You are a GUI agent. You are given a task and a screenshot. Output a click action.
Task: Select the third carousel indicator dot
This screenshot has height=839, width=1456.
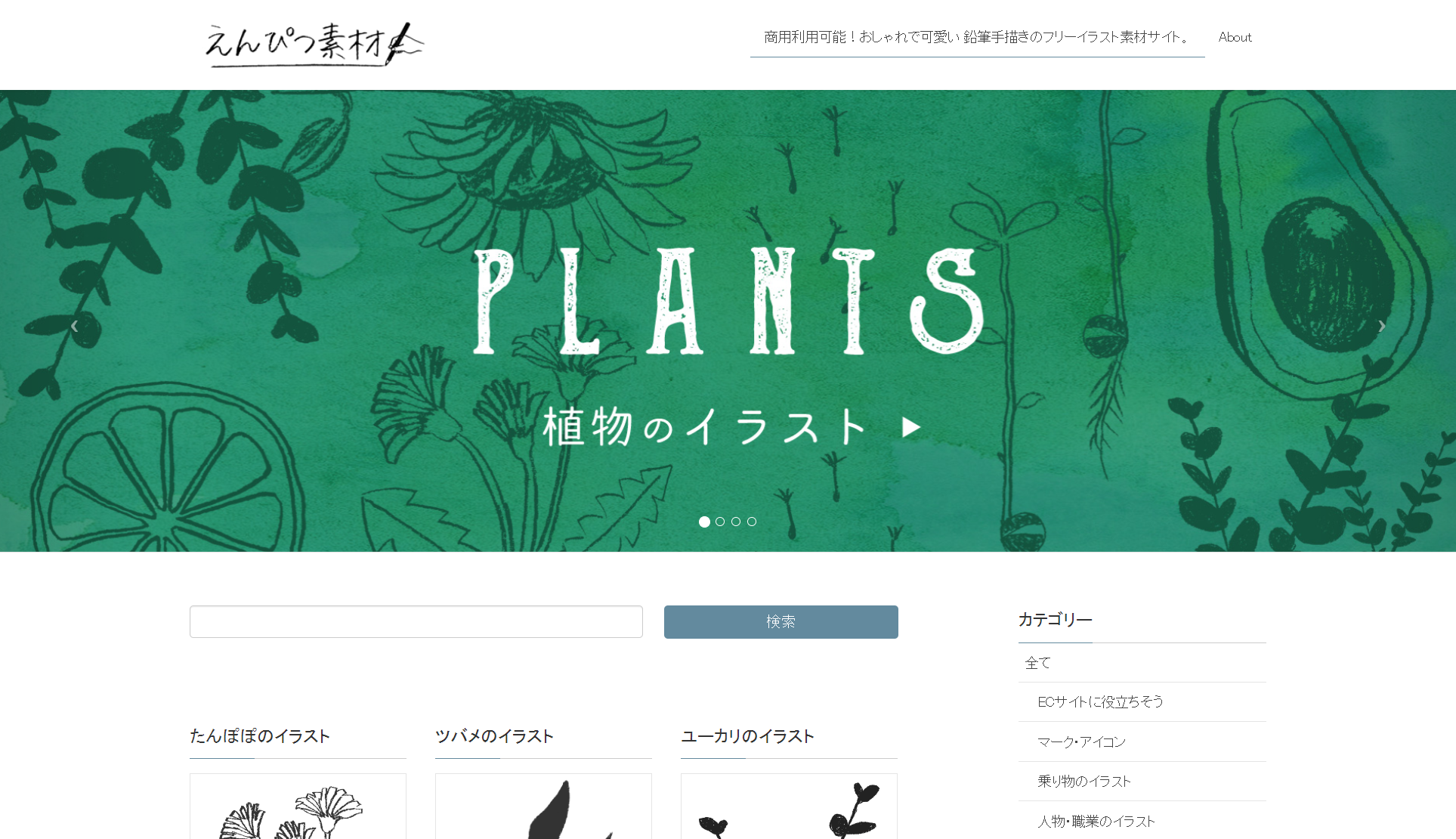pyautogui.click(x=736, y=522)
